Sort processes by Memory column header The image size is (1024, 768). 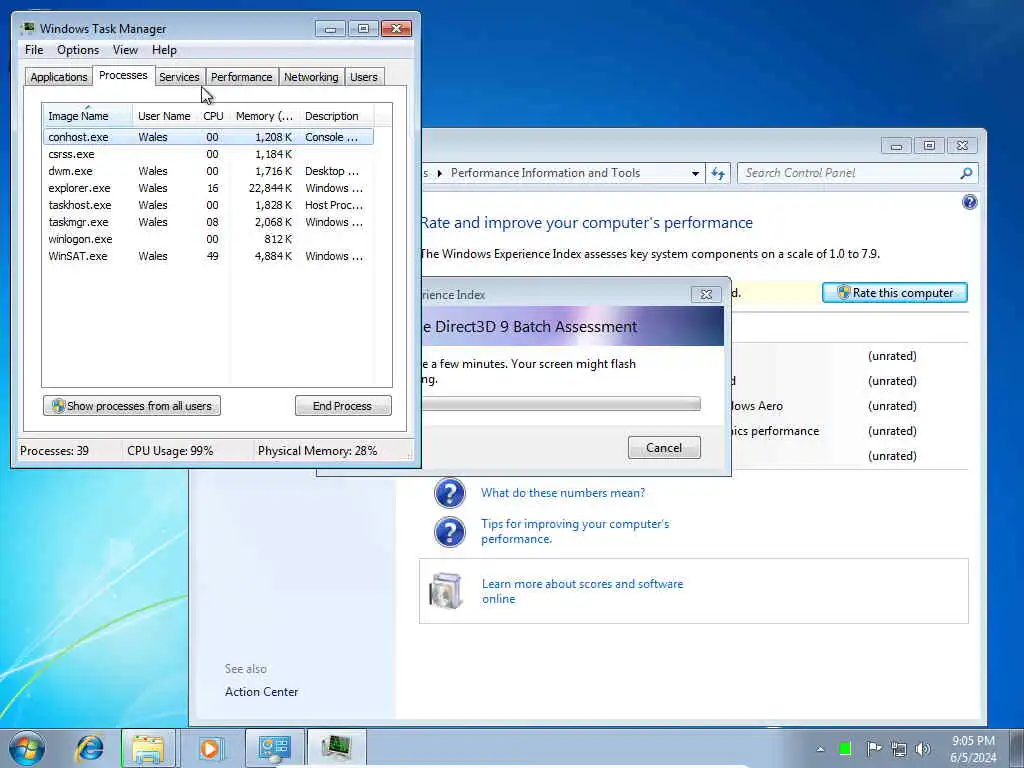(x=264, y=116)
